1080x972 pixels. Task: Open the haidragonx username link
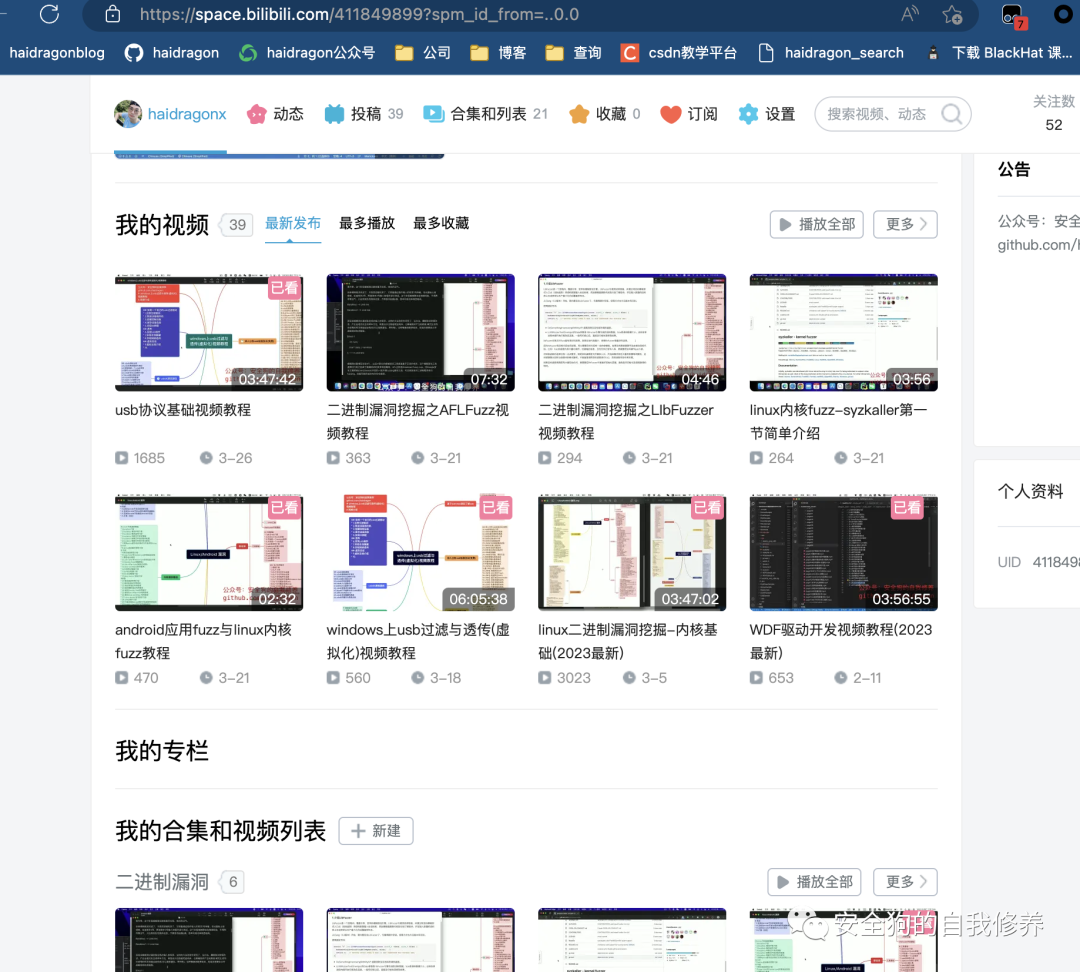[x=187, y=114]
